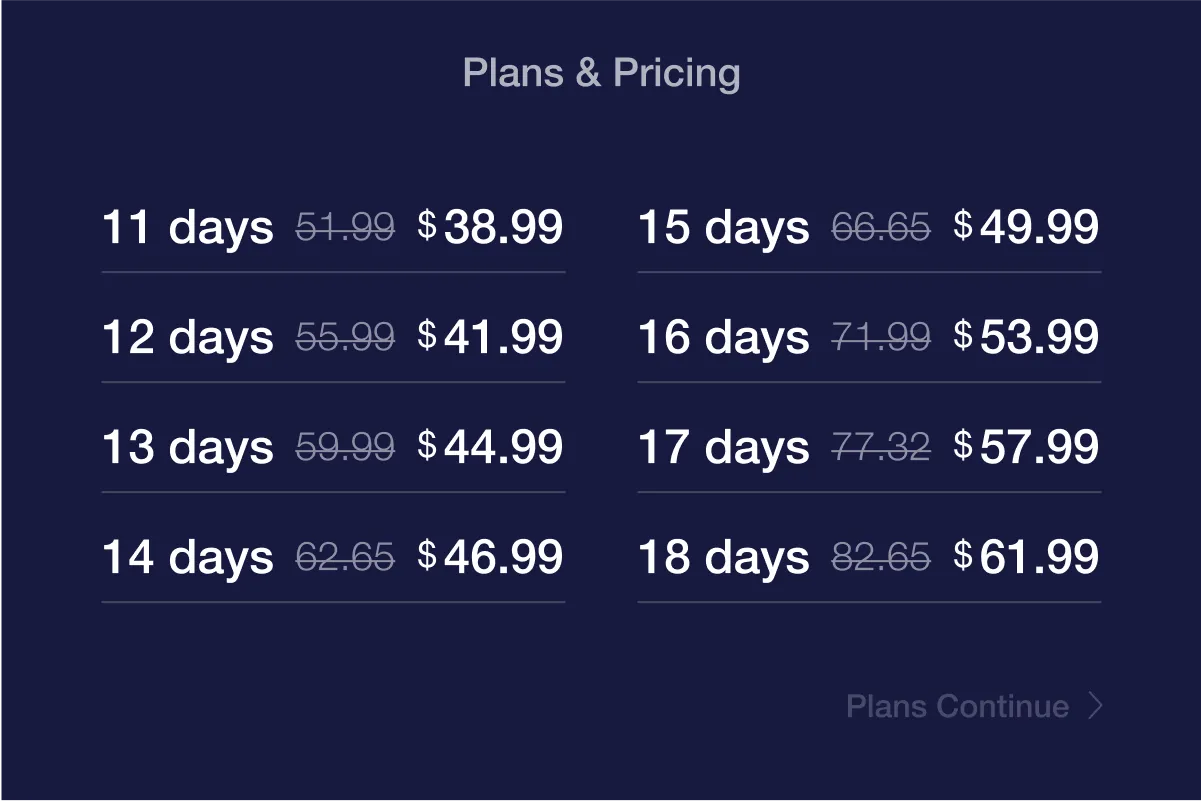1201x801 pixels.
Task: Click the $44.99 discounted price
Action: coord(490,447)
